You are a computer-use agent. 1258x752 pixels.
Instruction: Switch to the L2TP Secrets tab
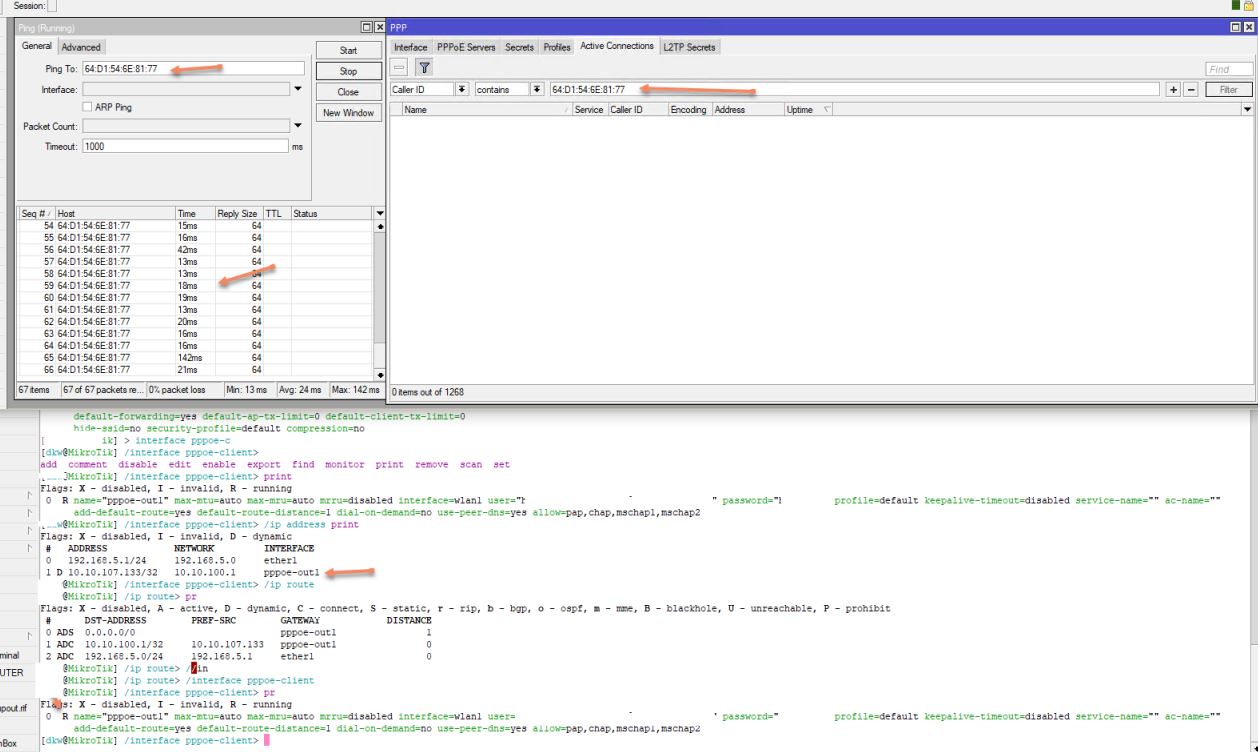[690, 47]
